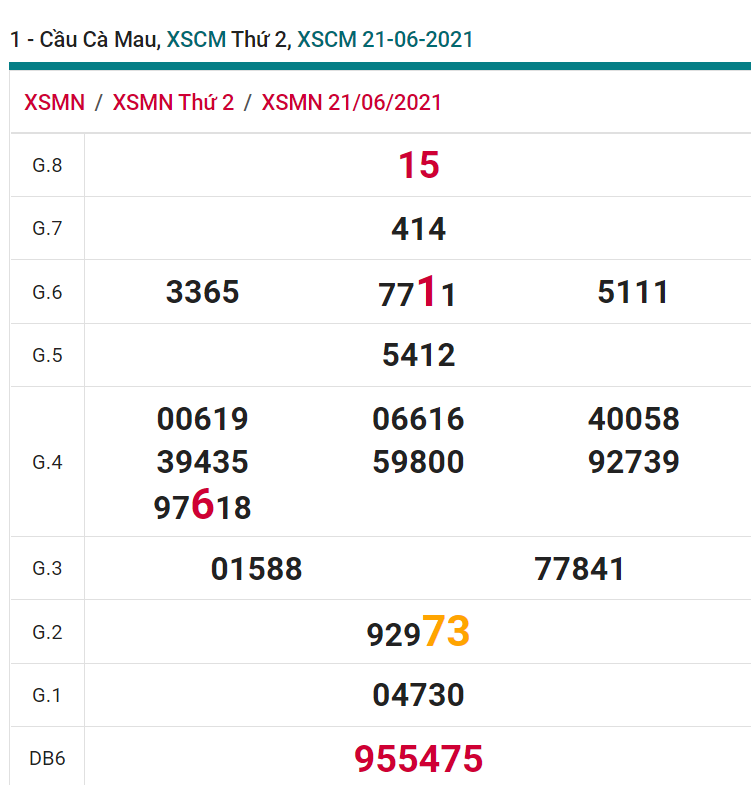
Task: Click the G.4 number 00619
Action: pyautogui.click(x=203, y=419)
